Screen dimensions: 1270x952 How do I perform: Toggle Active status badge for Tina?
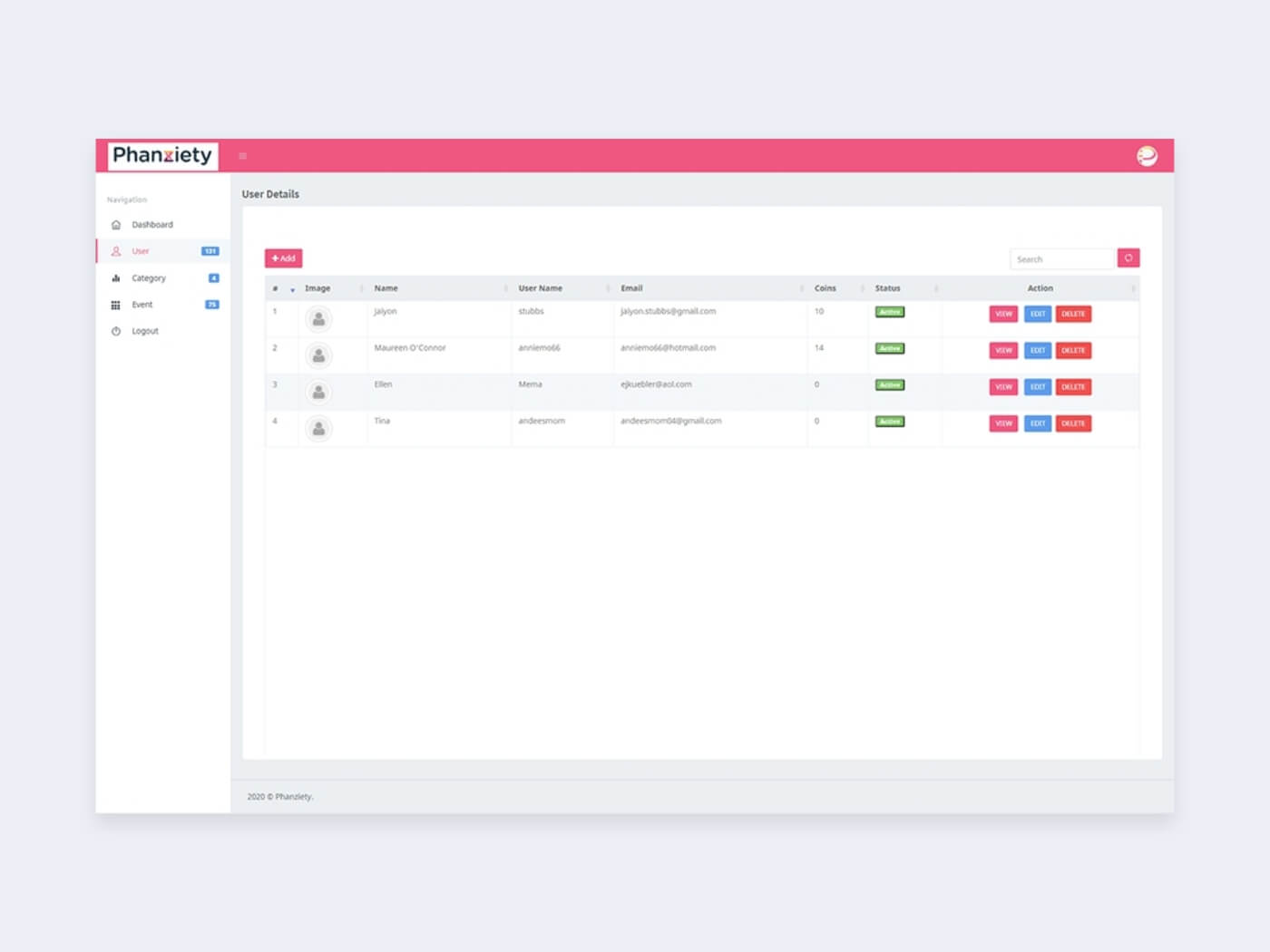(x=890, y=422)
